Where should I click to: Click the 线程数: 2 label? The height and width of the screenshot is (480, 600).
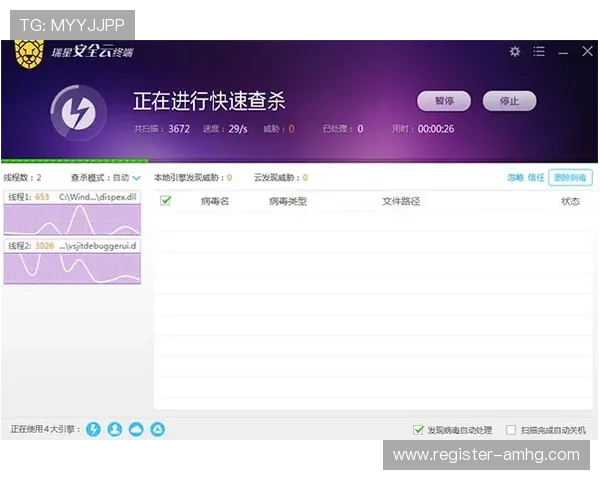[x=22, y=178]
